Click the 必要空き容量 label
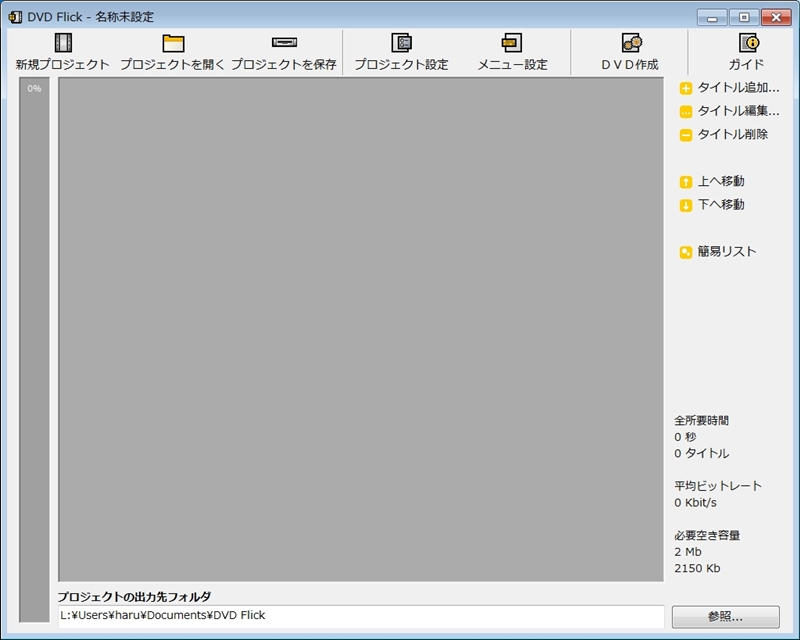800x640 pixels. pyautogui.click(x=707, y=535)
